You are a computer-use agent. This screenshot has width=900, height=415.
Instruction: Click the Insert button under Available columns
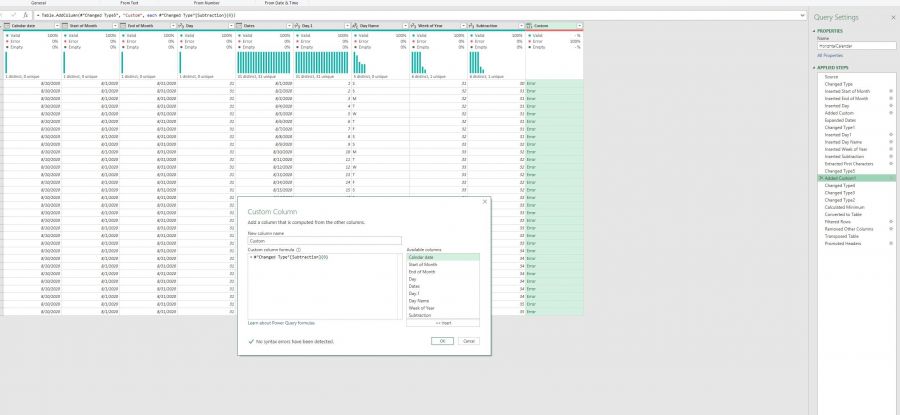443,323
